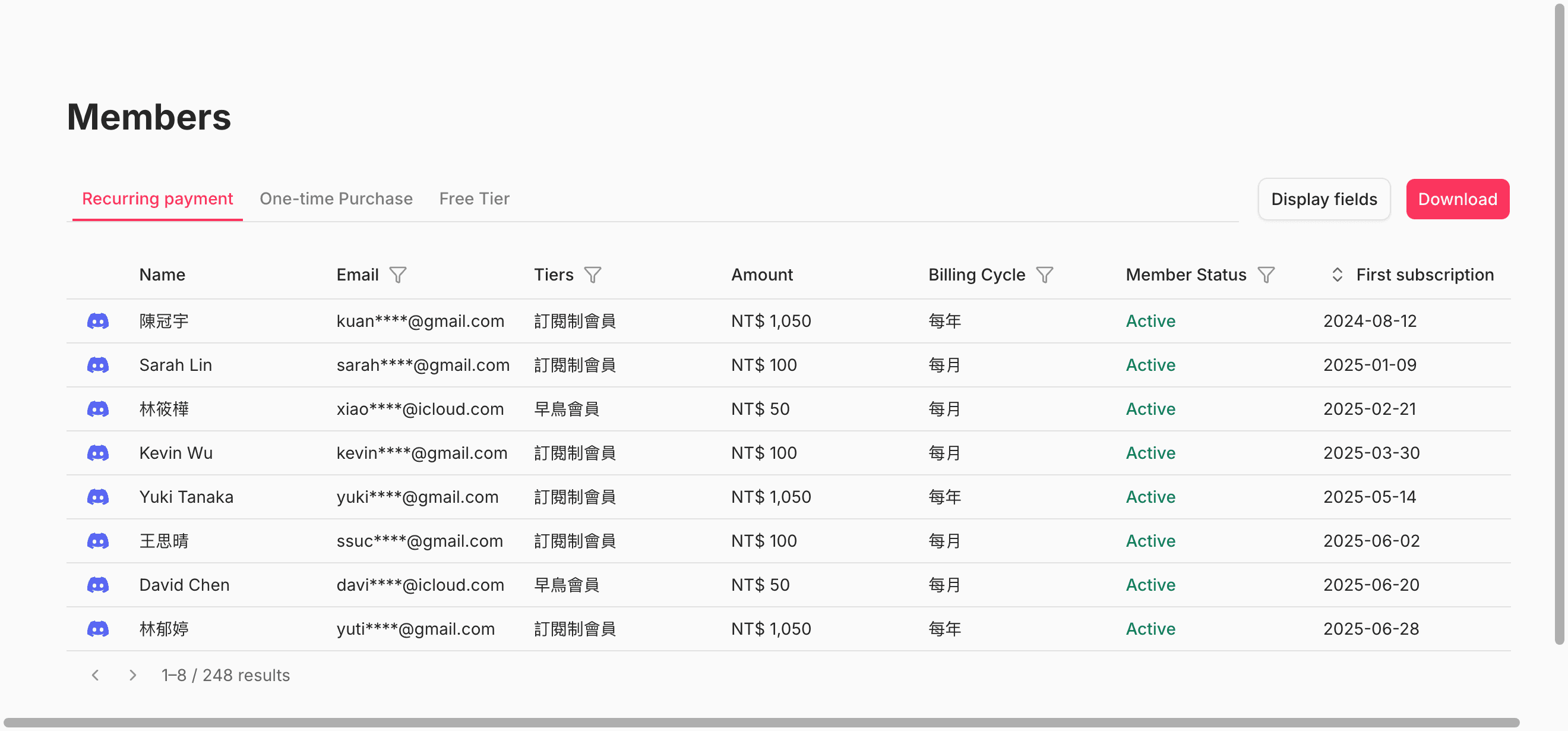Select the name Kevin Wu
The height and width of the screenshot is (731, 1568).
[176, 453]
